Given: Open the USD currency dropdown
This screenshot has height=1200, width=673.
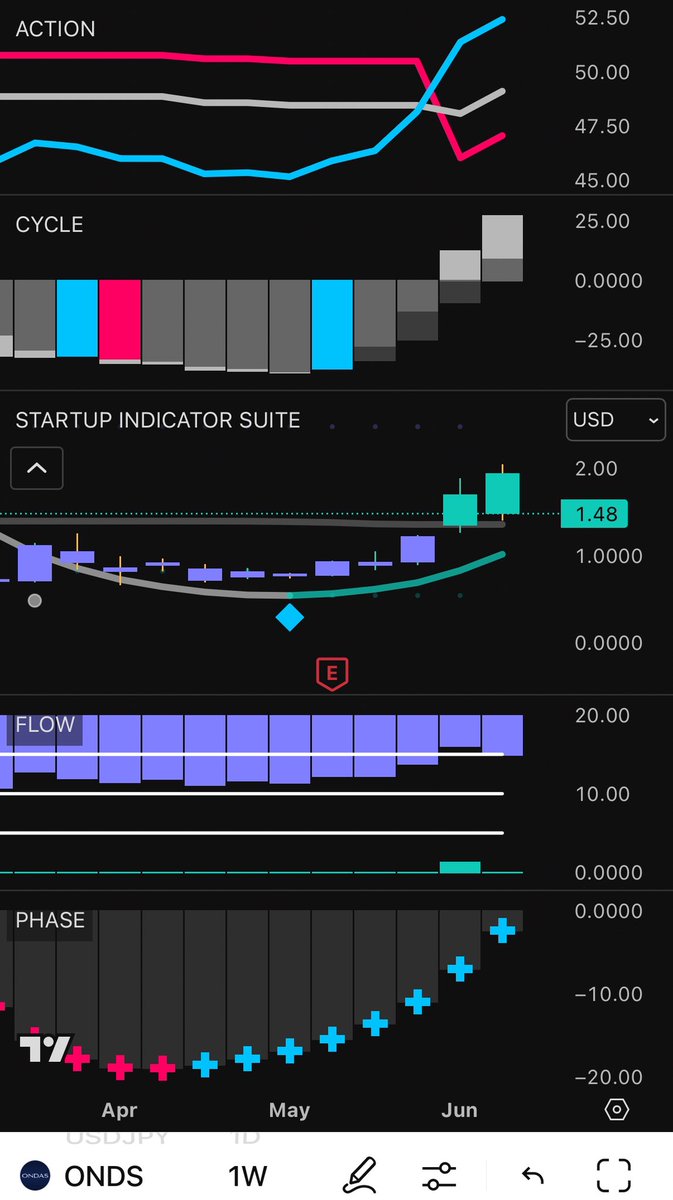Looking at the screenshot, I should coord(616,420).
